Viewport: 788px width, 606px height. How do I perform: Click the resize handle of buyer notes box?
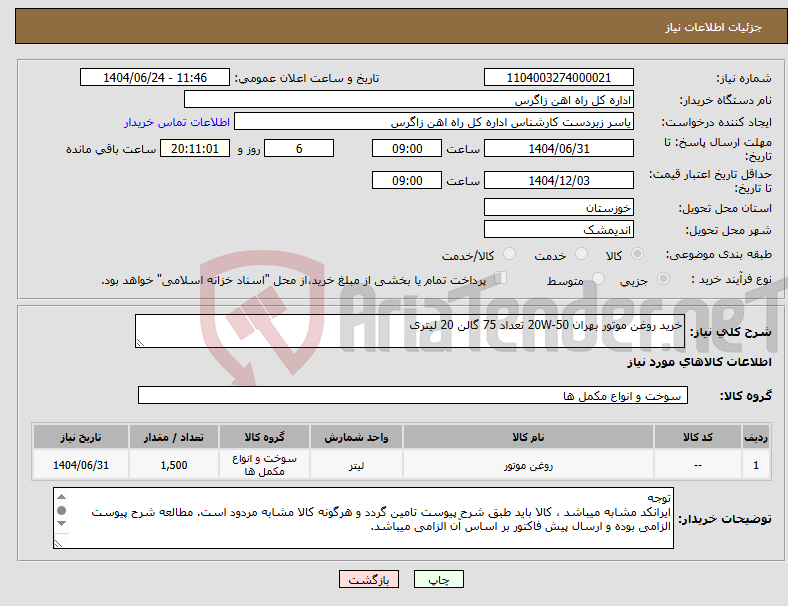[x=58, y=543]
